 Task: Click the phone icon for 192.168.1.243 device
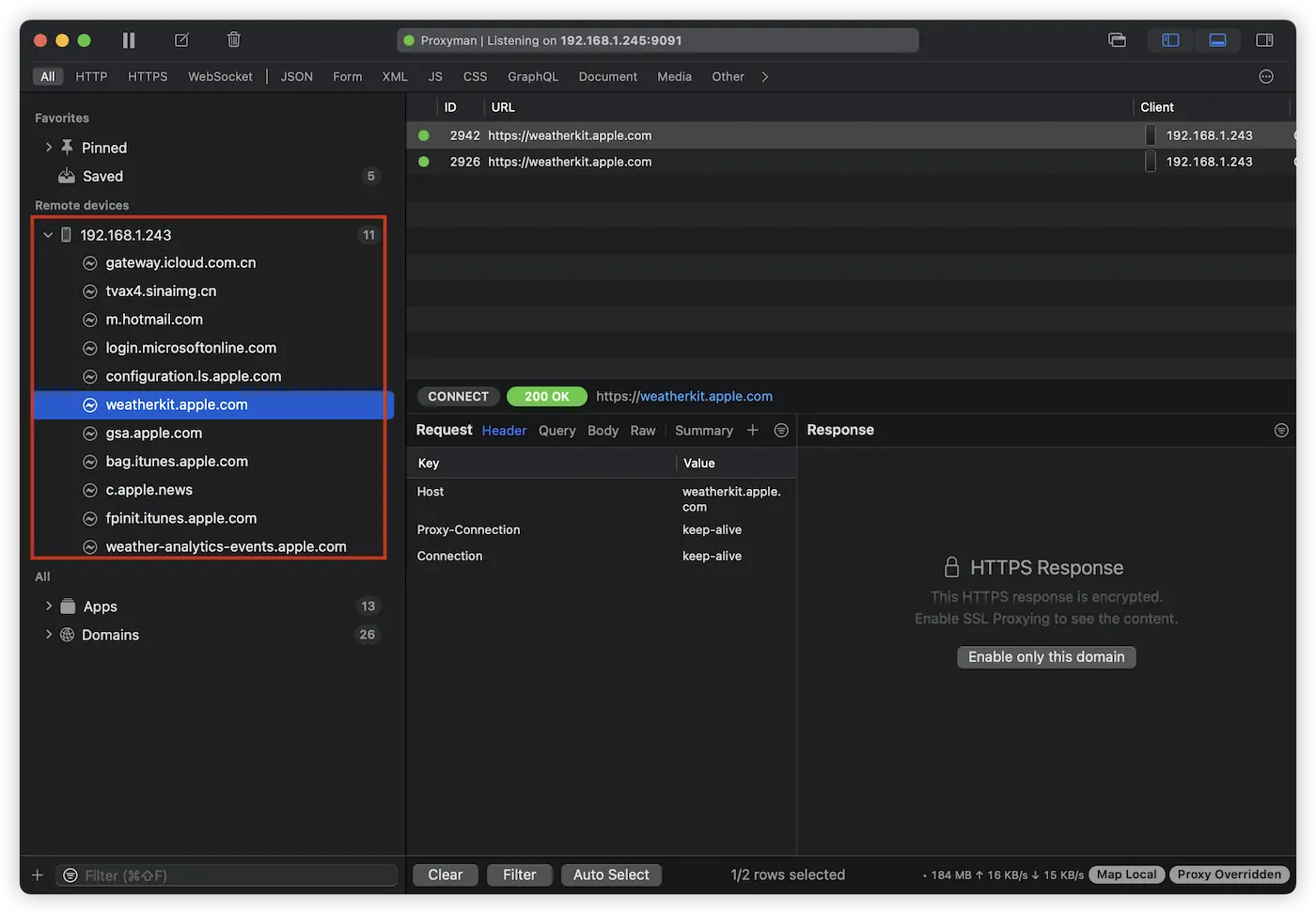tap(66, 235)
